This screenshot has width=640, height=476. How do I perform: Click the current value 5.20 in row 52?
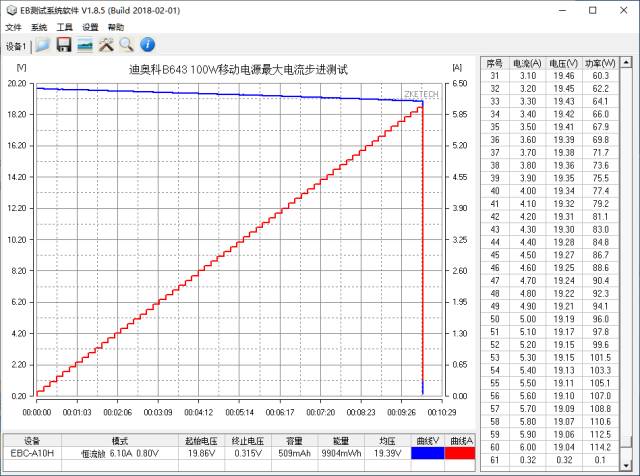pos(528,345)
